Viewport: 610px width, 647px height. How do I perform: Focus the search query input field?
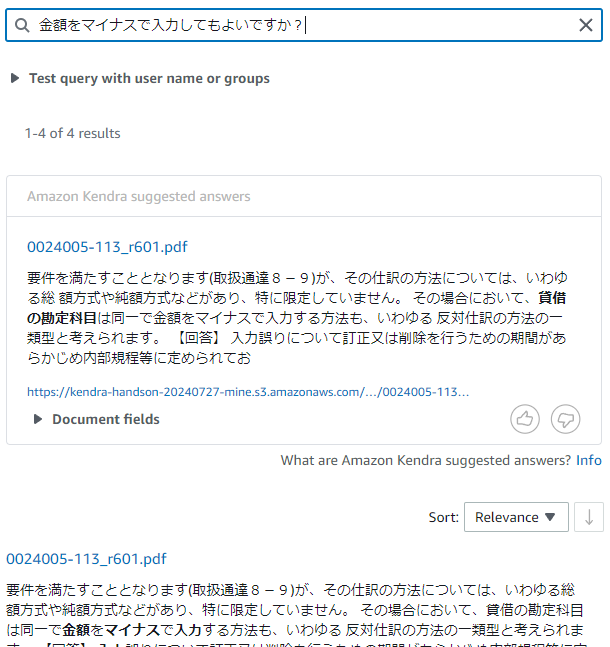pos(304,25)
